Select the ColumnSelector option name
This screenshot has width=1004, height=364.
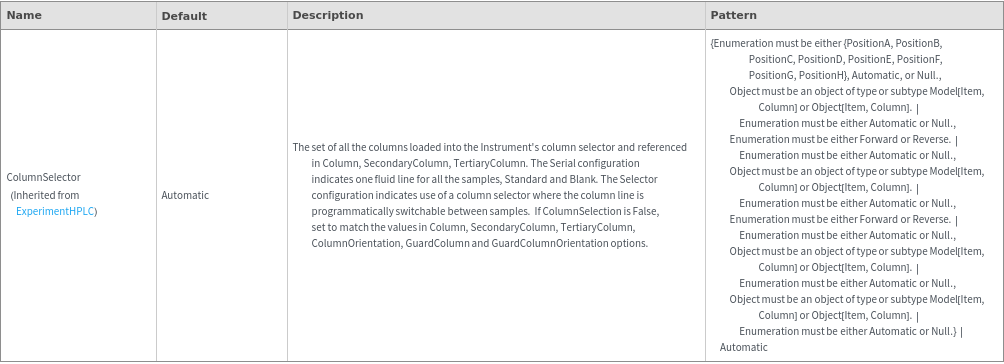pyautogui.click(x=44, y=177)
